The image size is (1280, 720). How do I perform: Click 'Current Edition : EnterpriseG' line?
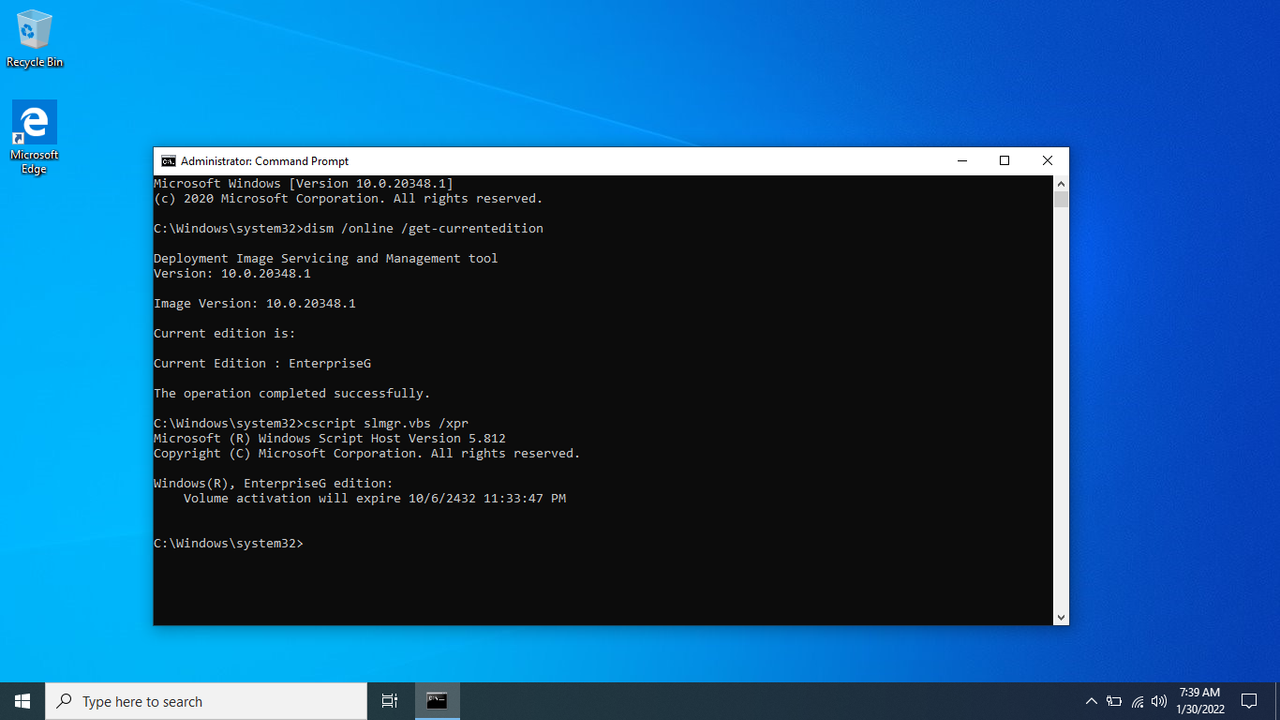[x=262, y=363]
